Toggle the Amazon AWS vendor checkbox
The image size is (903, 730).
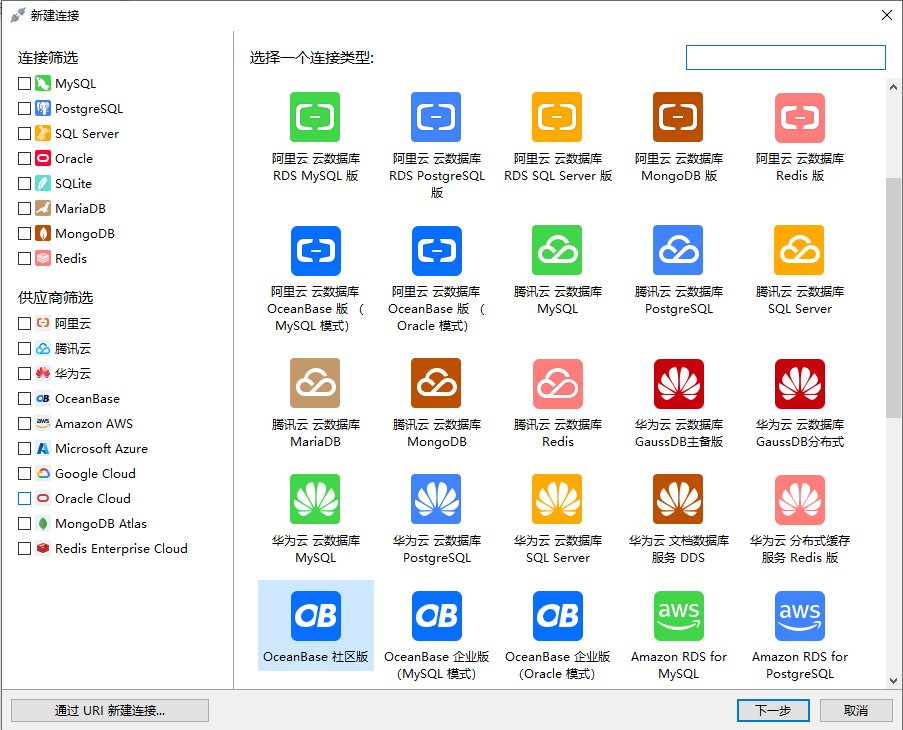click(24, 424)
